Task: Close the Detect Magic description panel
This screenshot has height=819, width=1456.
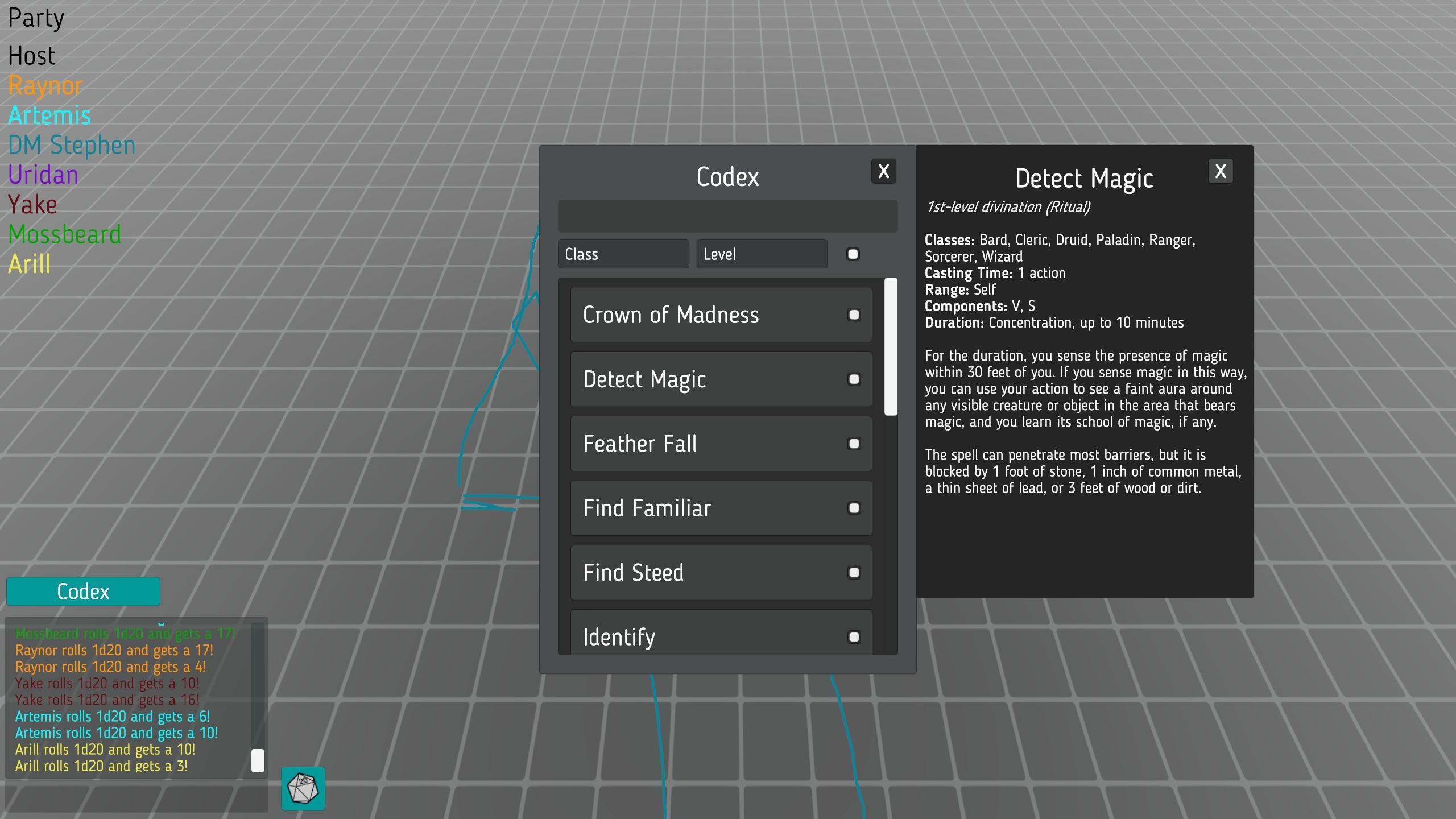Action: pos(1220,171)
